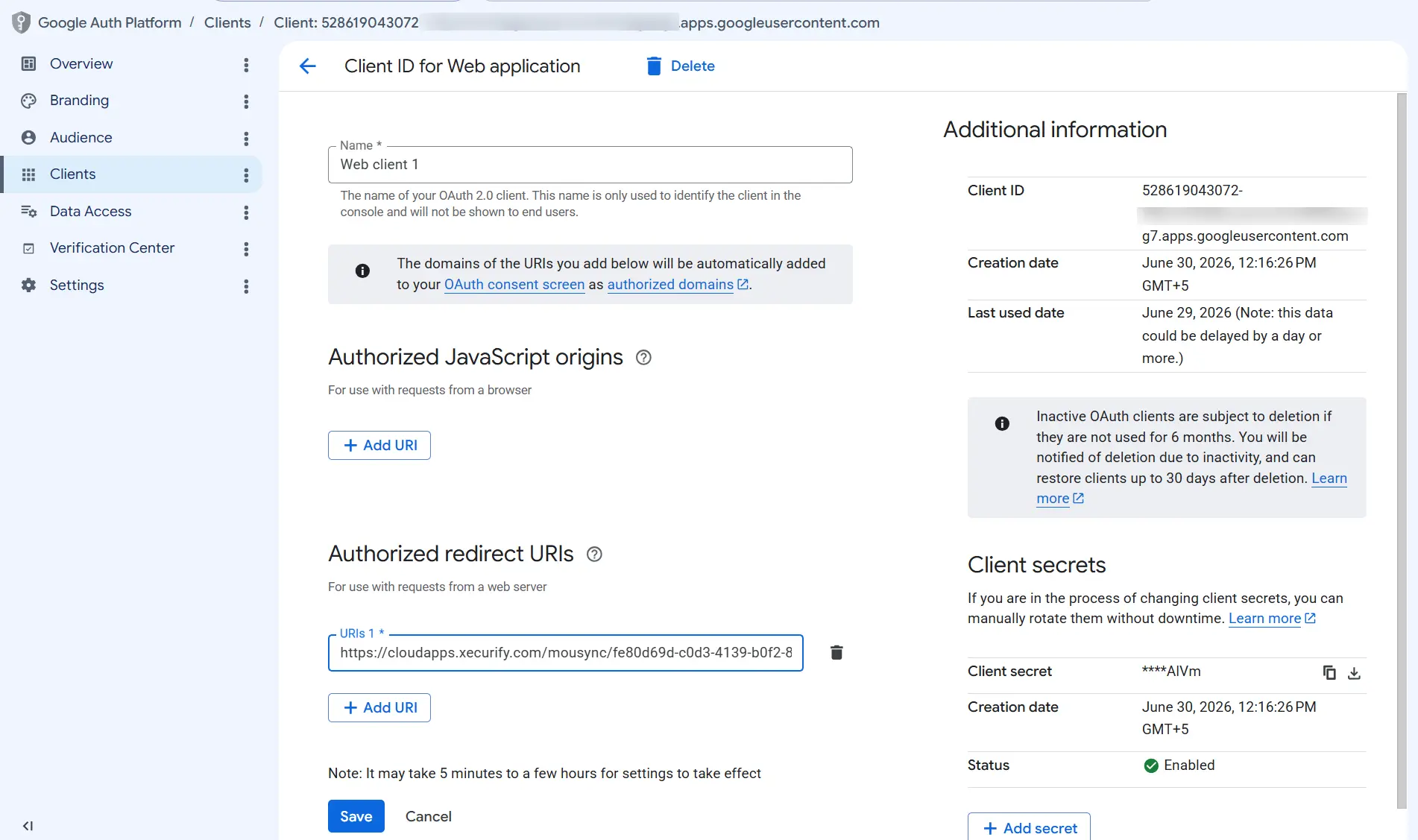Viewport: 1418px width, 840px height.
Task: Click the green Enabled status checkmark
Action: (1151, 765)
